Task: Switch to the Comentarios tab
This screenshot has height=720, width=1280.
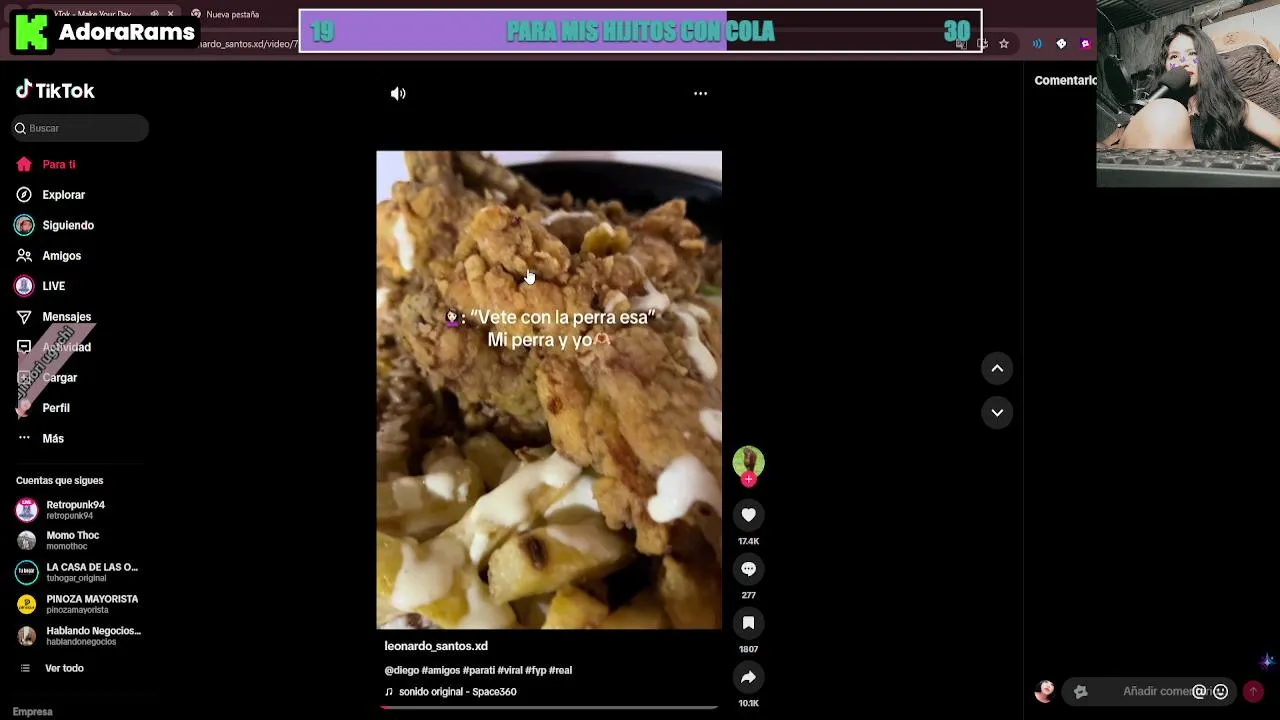Action: pos(1065,81)
